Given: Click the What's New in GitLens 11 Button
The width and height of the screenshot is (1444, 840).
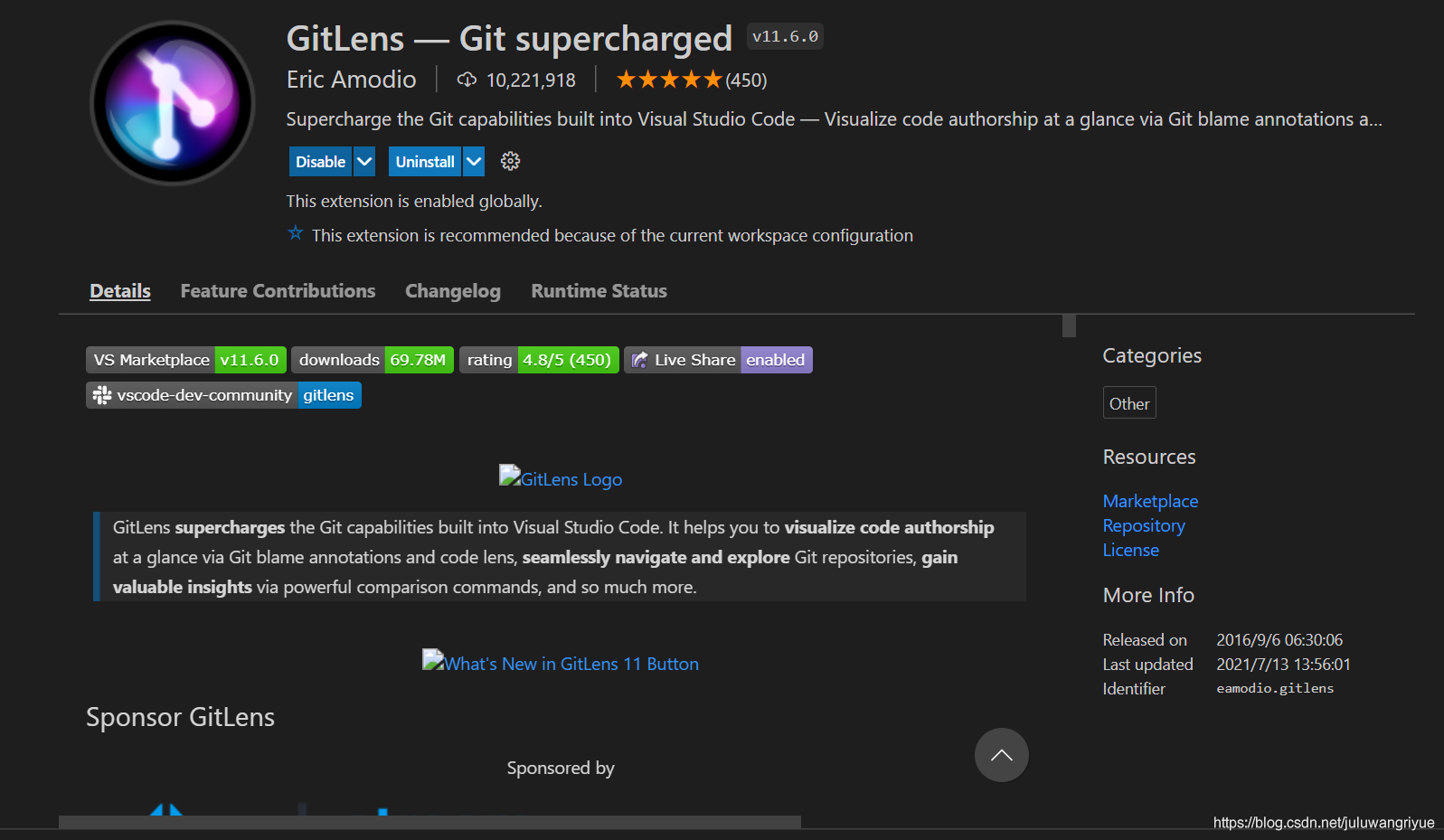Looking at the screenshot, I should coord(561,662).
